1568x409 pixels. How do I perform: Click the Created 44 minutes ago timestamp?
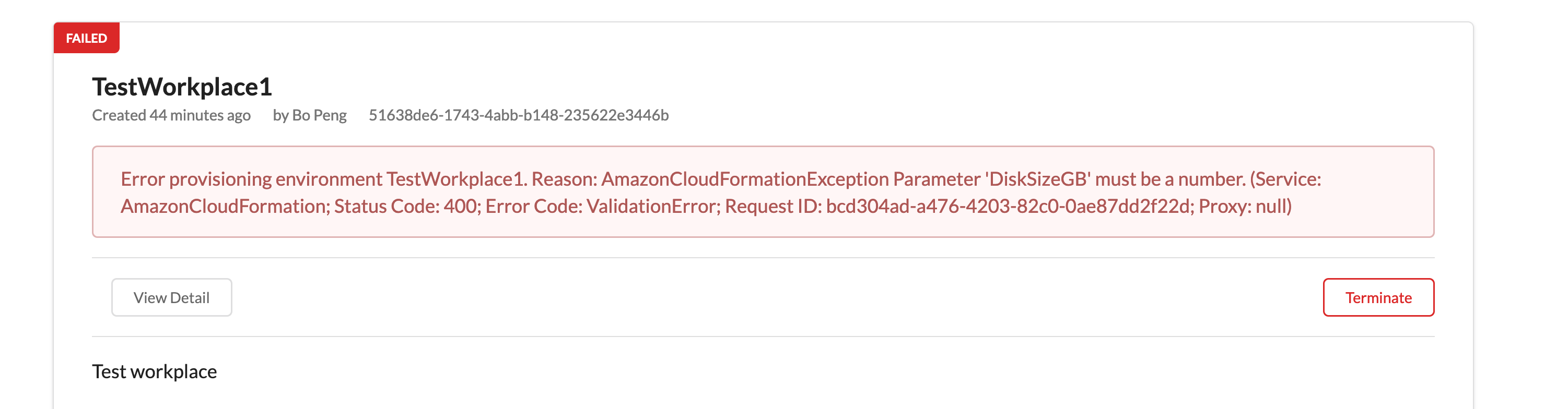(x=171, y=115)
